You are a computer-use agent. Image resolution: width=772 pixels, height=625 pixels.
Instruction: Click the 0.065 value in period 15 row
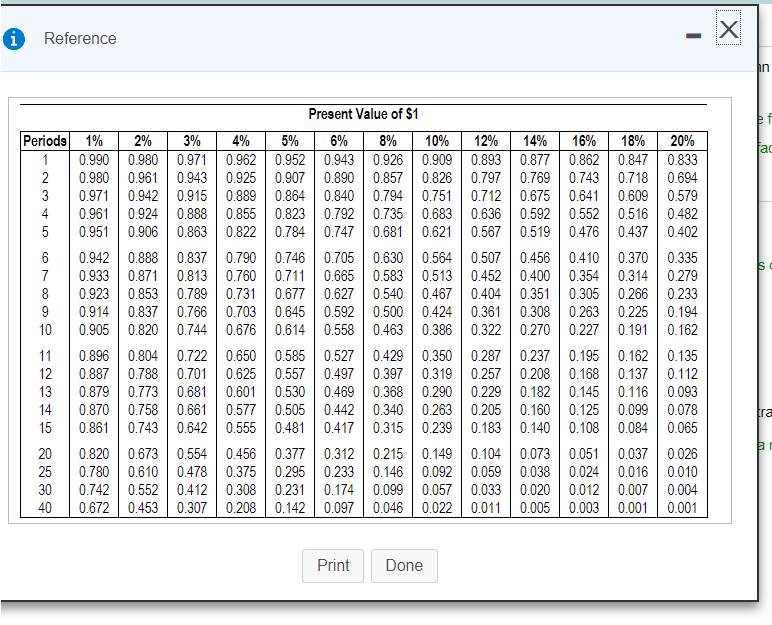[682, 428]
